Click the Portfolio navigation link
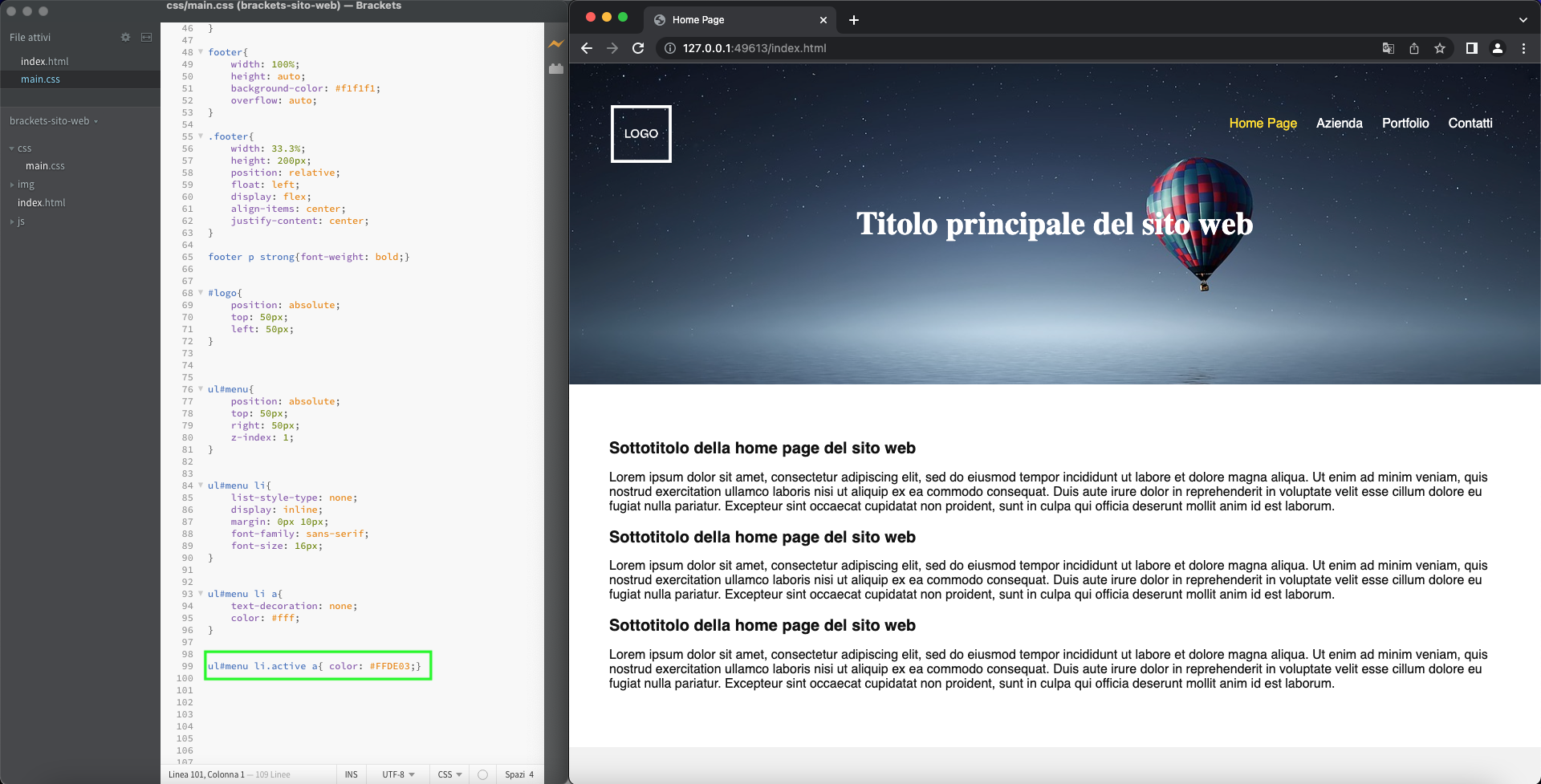The width and height of the screenshot is (1541, 784). [x=1405, y=123]
